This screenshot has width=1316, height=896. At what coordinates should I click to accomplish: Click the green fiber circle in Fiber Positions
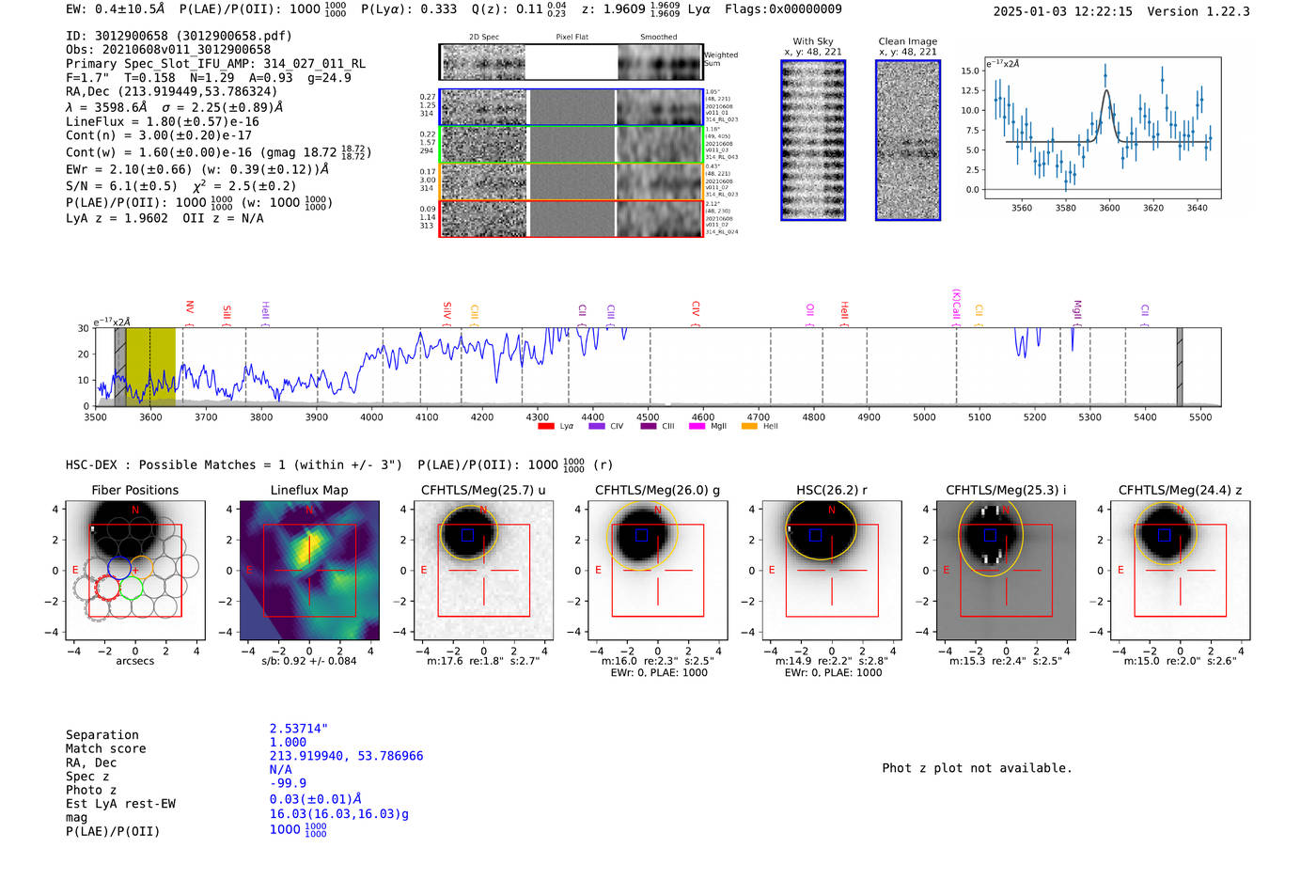131,588
